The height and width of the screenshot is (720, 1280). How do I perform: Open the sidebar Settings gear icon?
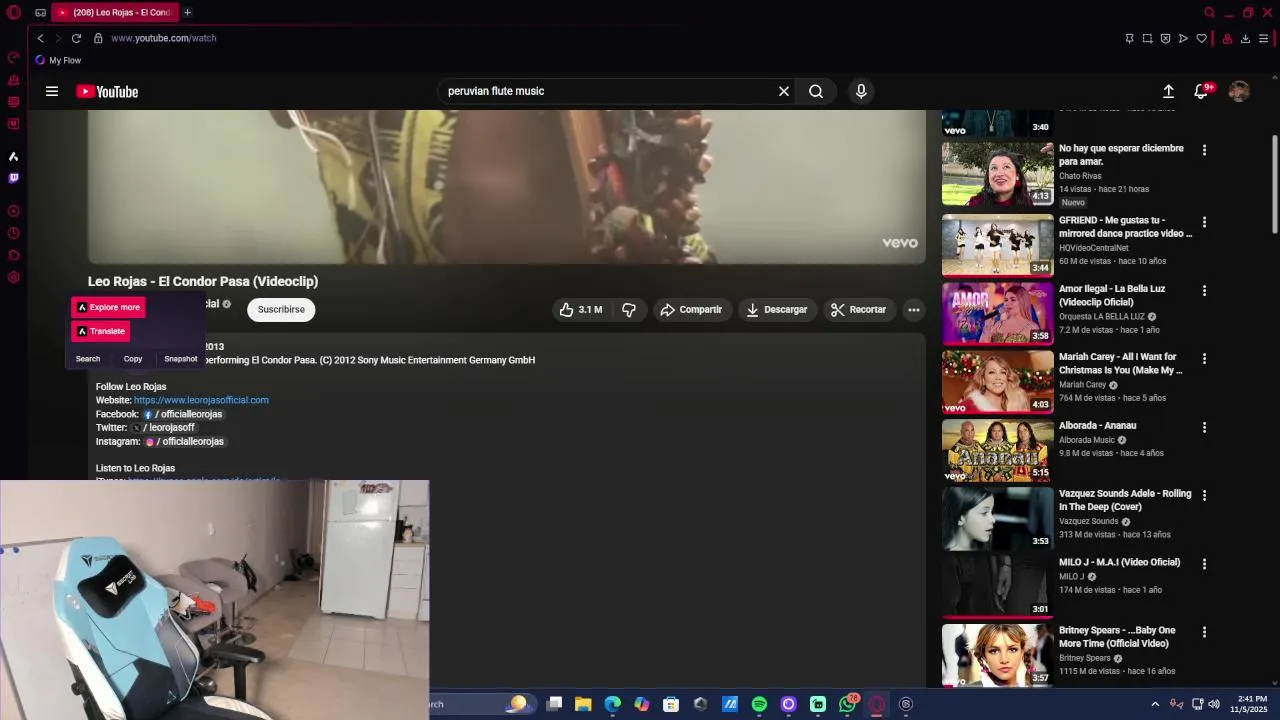pos(13,277)
